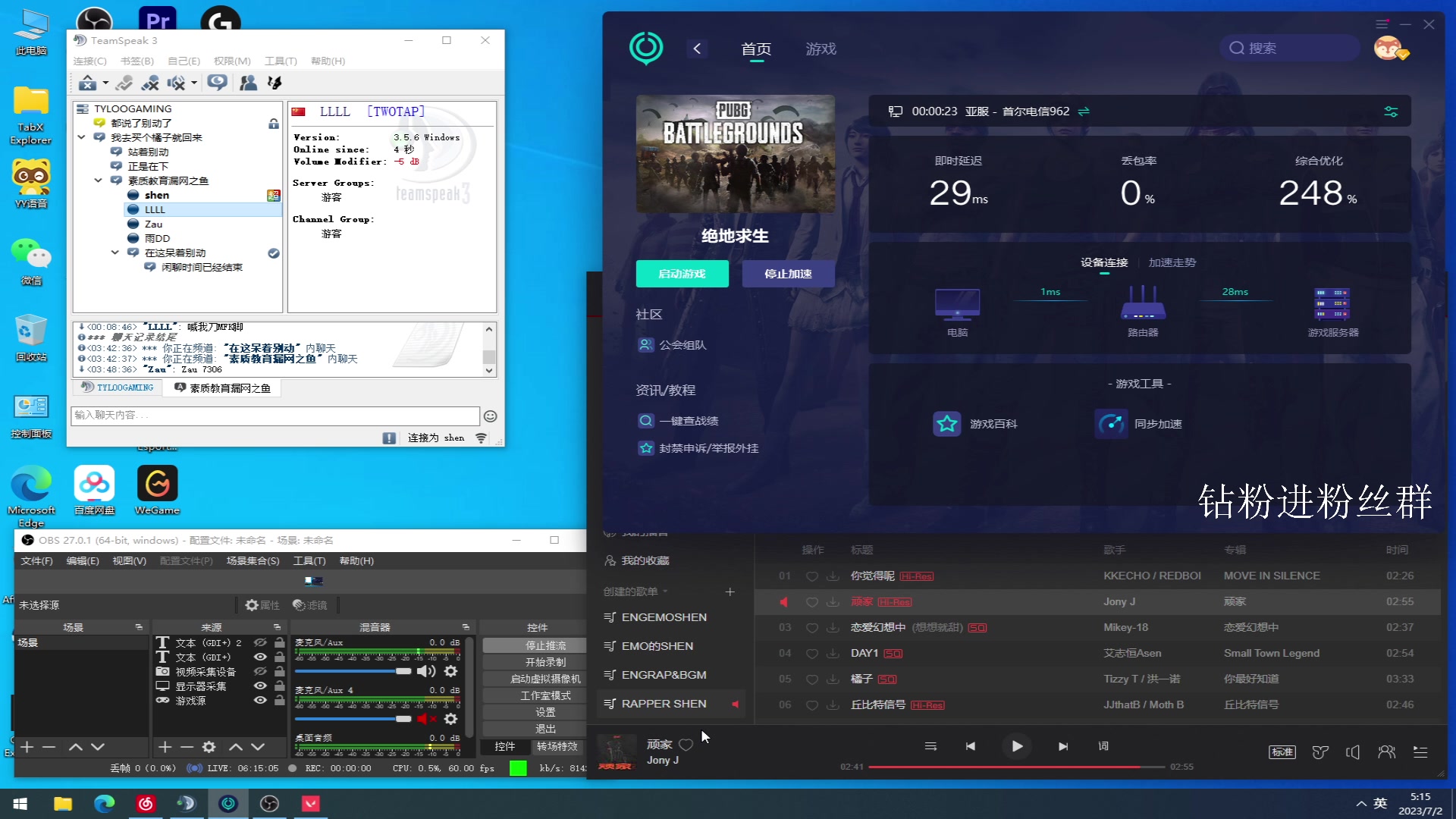Open music sound quality 标准 selector
This screenshot has height=819, width=1456.
(1282, 752)
